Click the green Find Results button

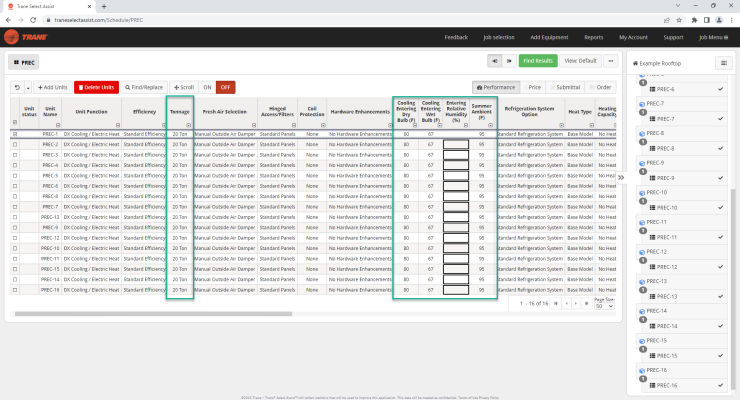point(538,61)
